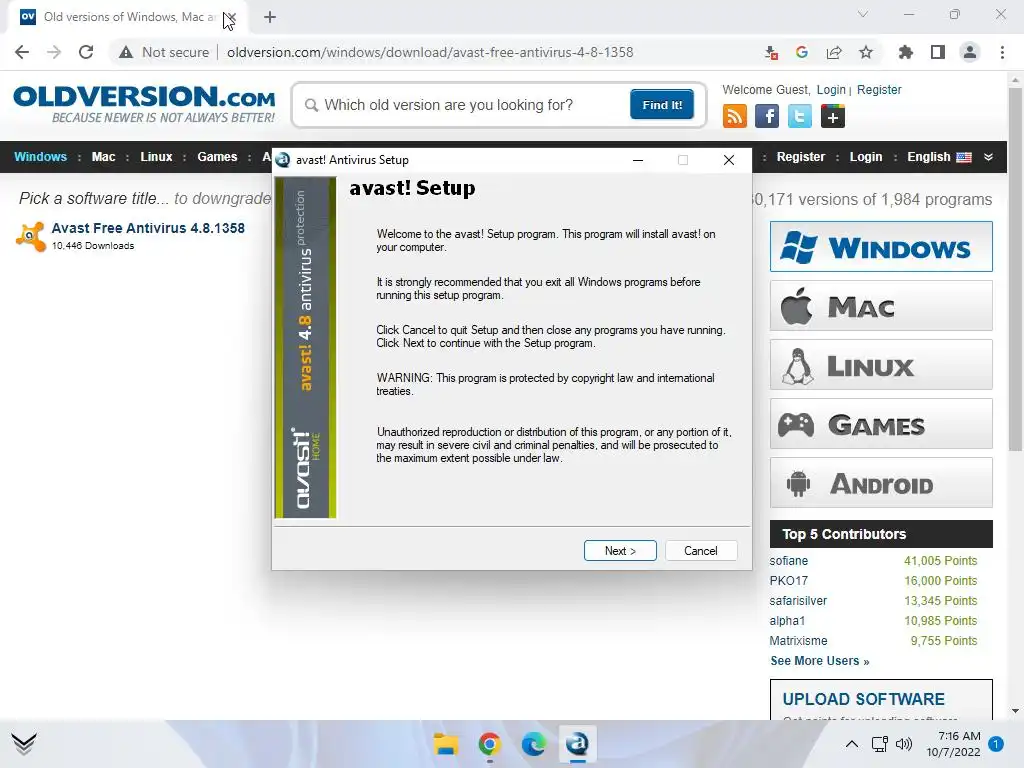Open contributor sofiane profile

click(x=788, y=560)
